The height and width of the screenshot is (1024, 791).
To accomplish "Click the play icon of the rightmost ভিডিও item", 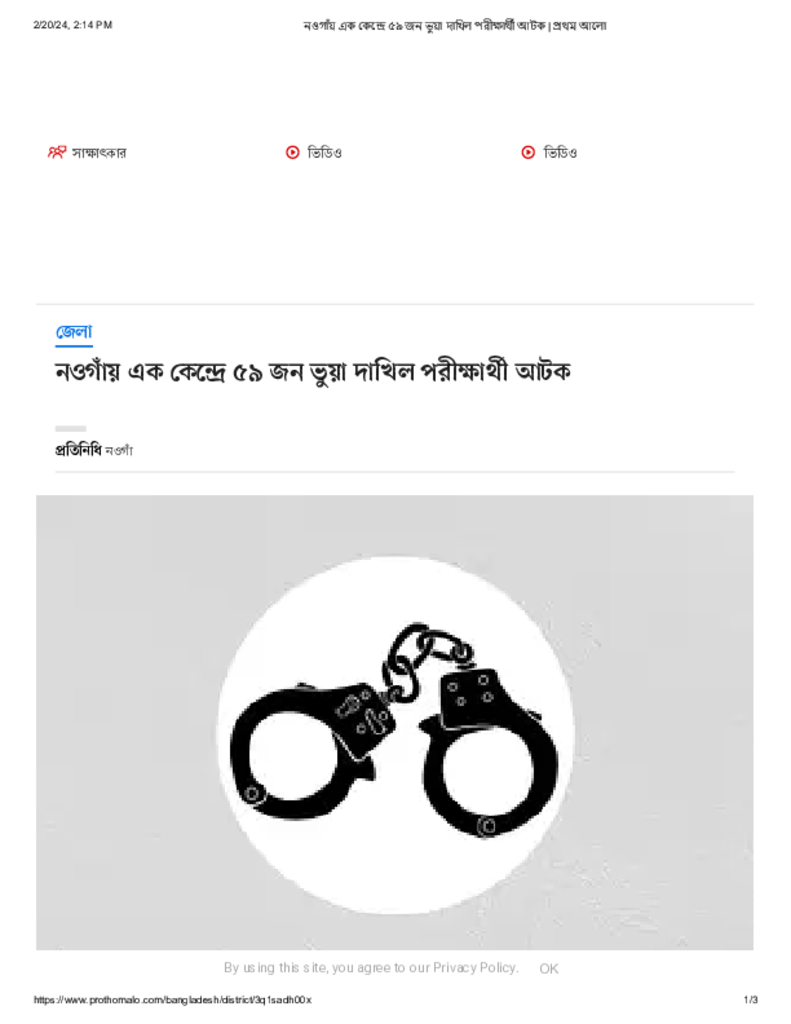I will (528, 152).
